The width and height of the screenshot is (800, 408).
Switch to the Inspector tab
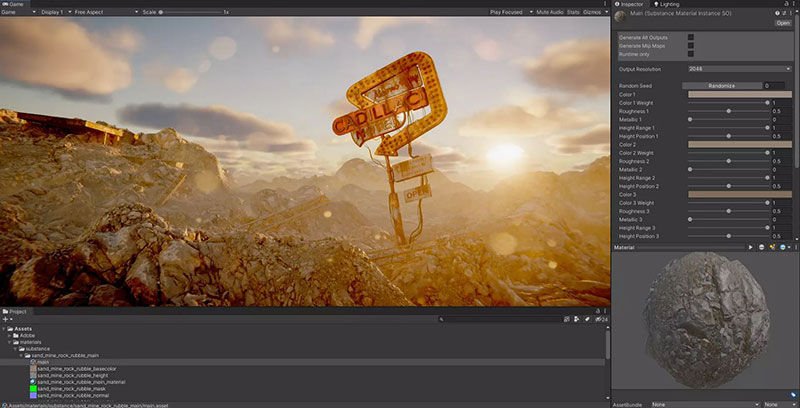pyautogui.click(x=629, y=4)
